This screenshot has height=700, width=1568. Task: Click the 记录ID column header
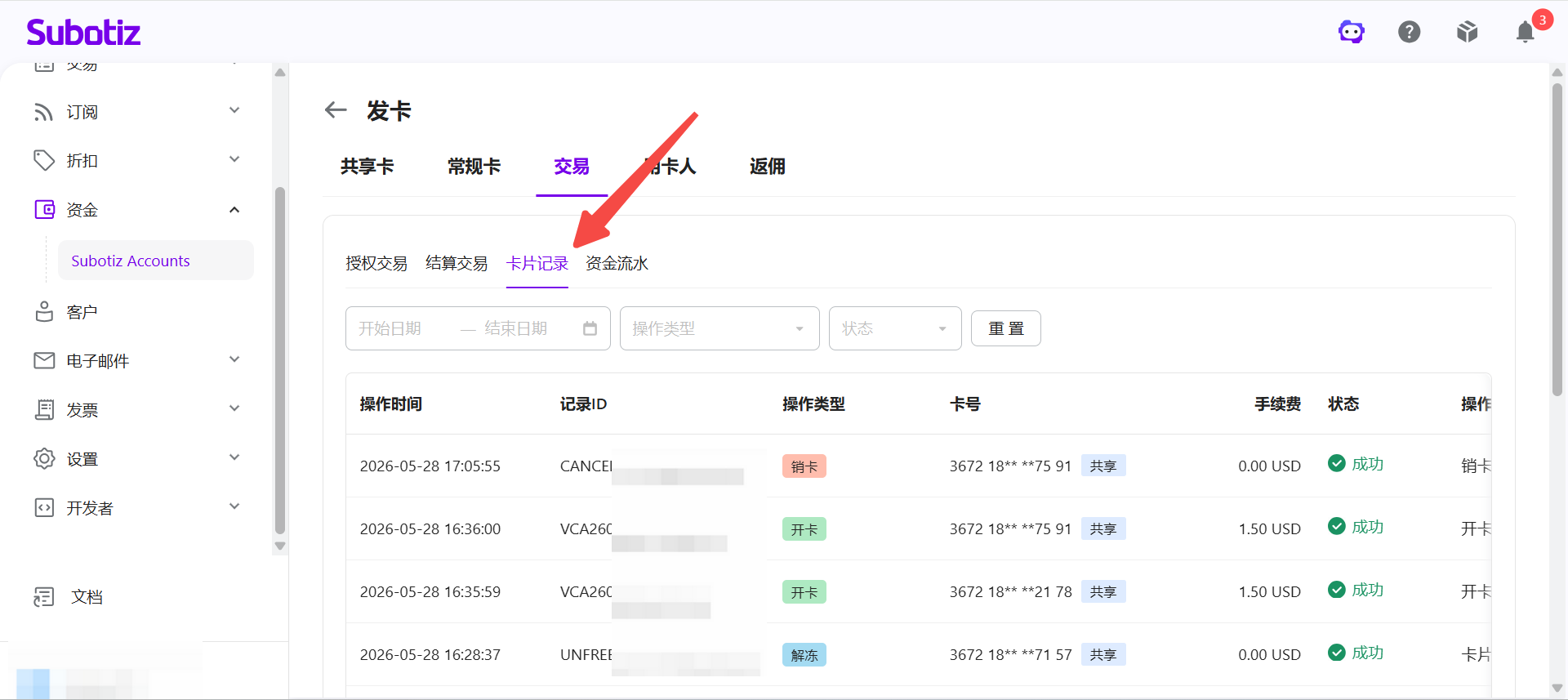(x=583, y=404)
